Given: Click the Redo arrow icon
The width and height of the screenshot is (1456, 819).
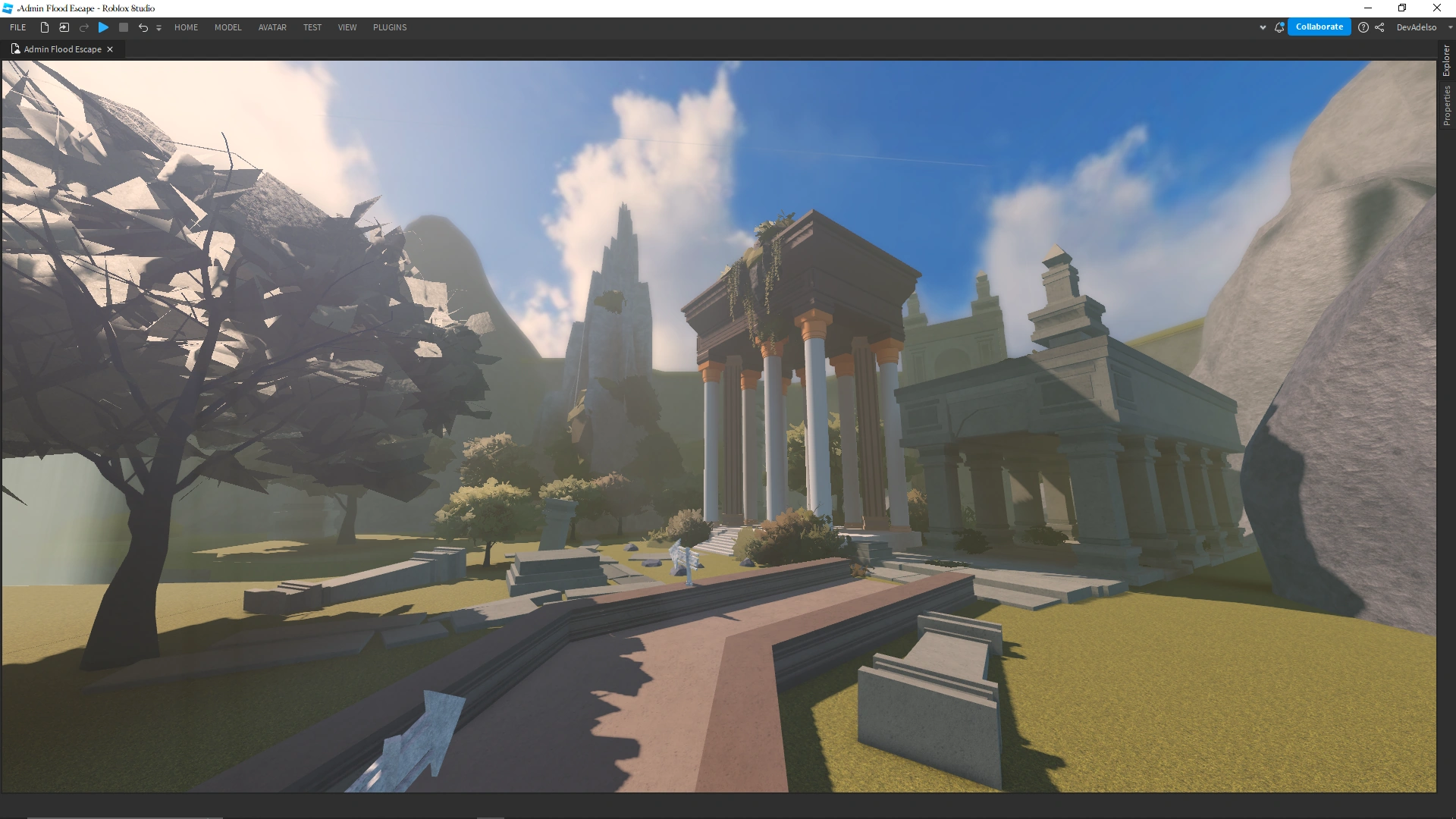Looking at the screenshot, I should coord(84,27).
